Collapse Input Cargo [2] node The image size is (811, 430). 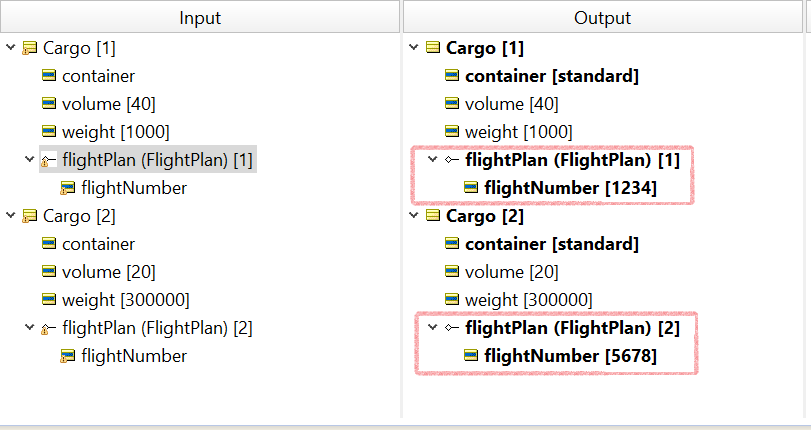tap(10, 215)
